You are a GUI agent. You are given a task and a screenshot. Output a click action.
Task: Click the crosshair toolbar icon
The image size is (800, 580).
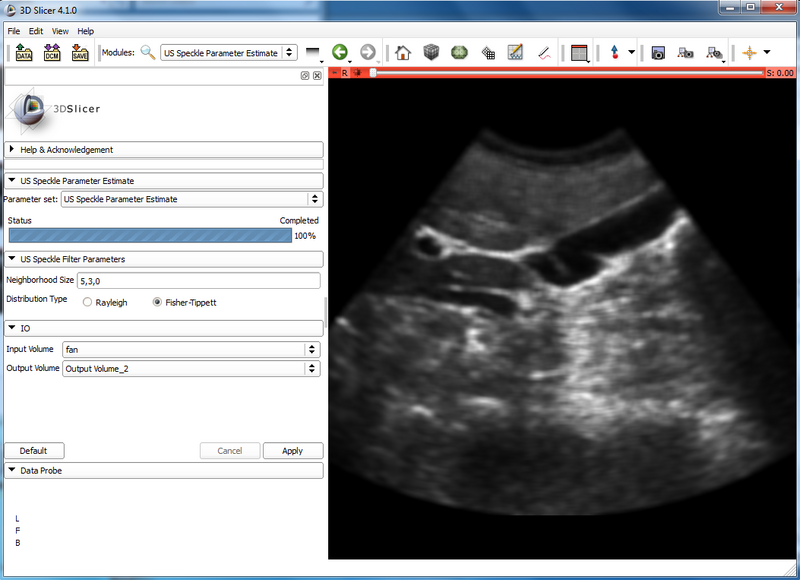(x=748, y=53)
